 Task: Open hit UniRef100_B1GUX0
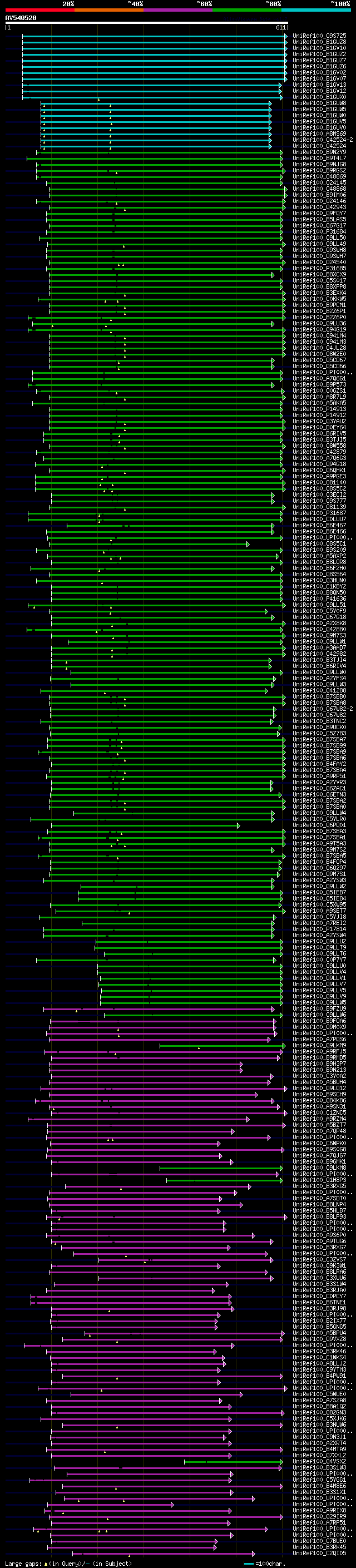(319, 97)
